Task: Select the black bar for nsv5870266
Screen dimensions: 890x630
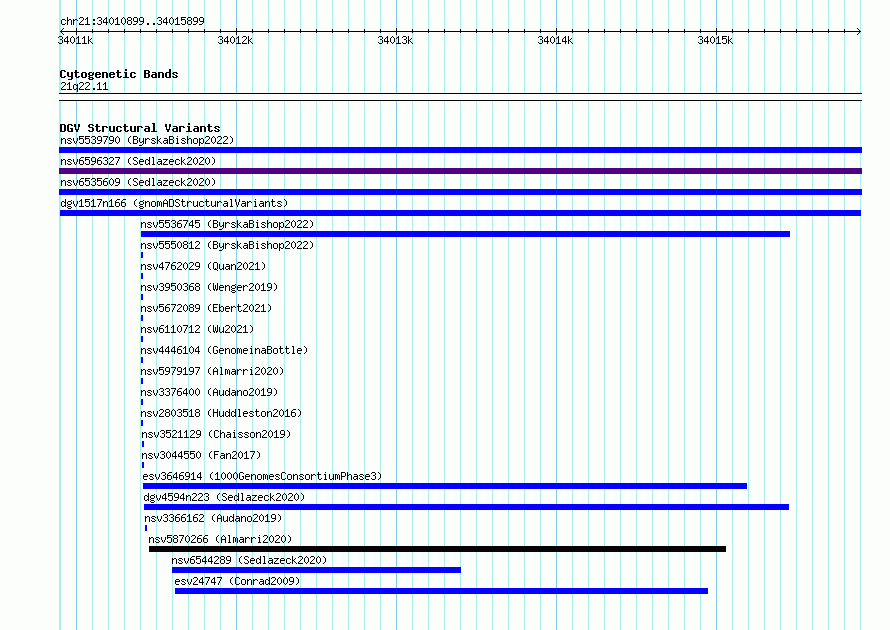Action: [x=438, y=549]
